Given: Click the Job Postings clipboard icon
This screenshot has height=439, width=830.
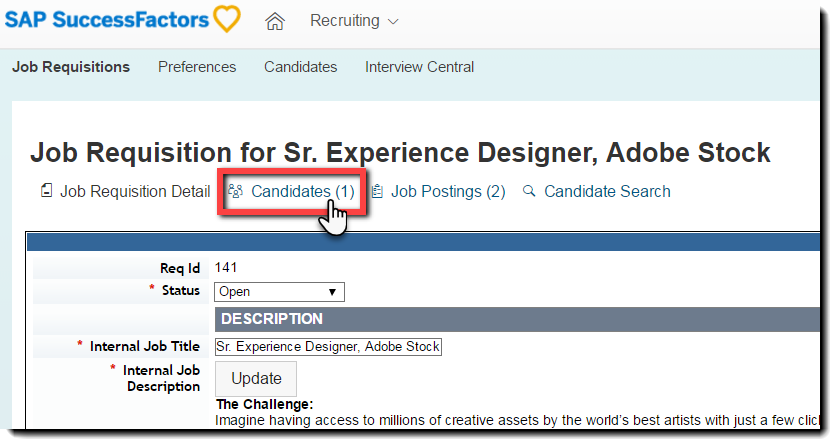Looking at the screenshot, I should (377, 191).
